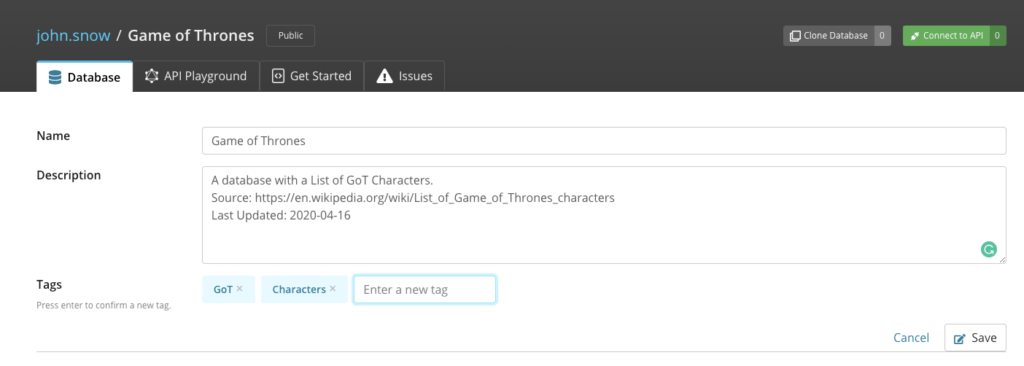
Task: Click the Description field label
Action: (x=69, y=175)
